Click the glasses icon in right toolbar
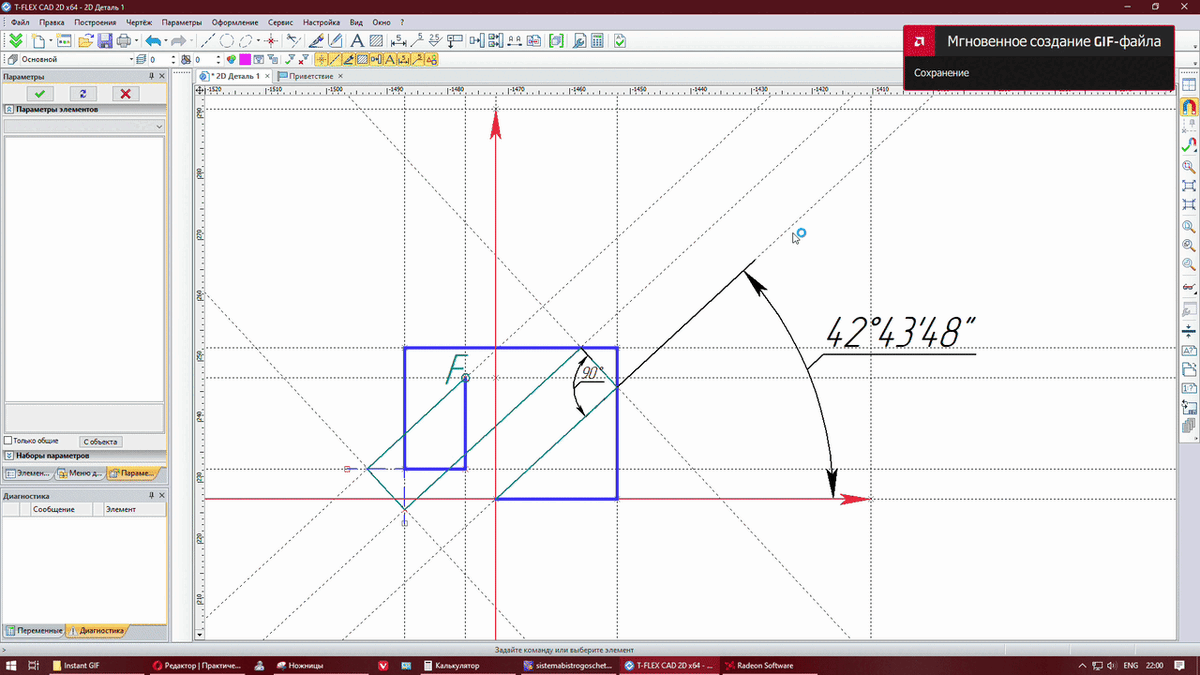The height and width of the screenshot is (675, 1200). coord(1189,288)
